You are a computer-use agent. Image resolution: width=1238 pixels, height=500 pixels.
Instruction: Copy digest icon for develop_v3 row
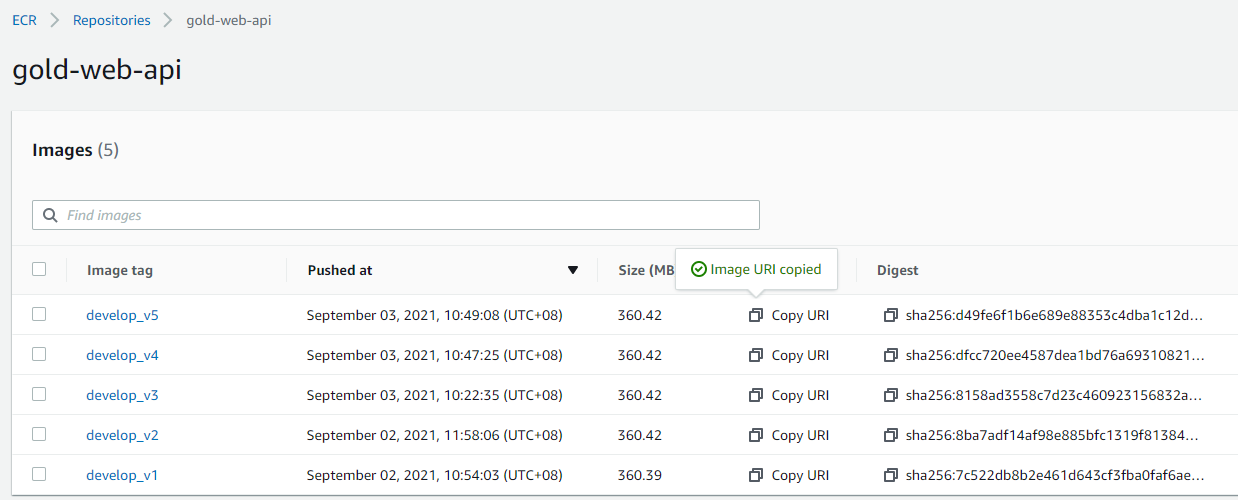click(x=891, y=395)
